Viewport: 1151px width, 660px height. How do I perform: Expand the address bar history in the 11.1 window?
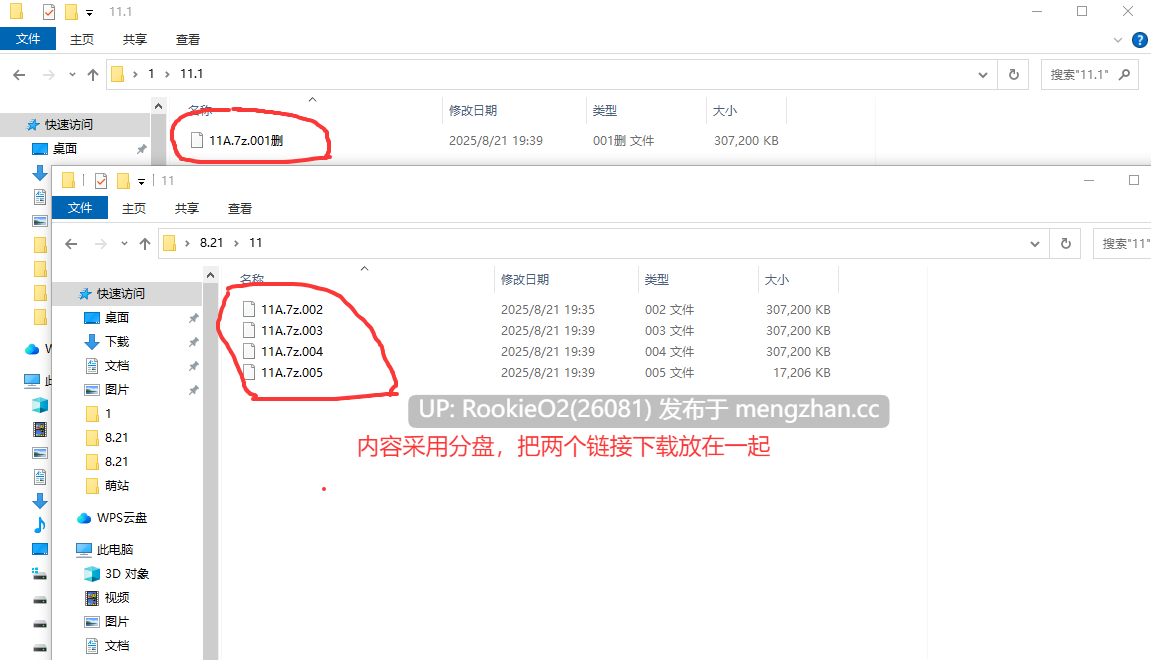coord(983,74)
